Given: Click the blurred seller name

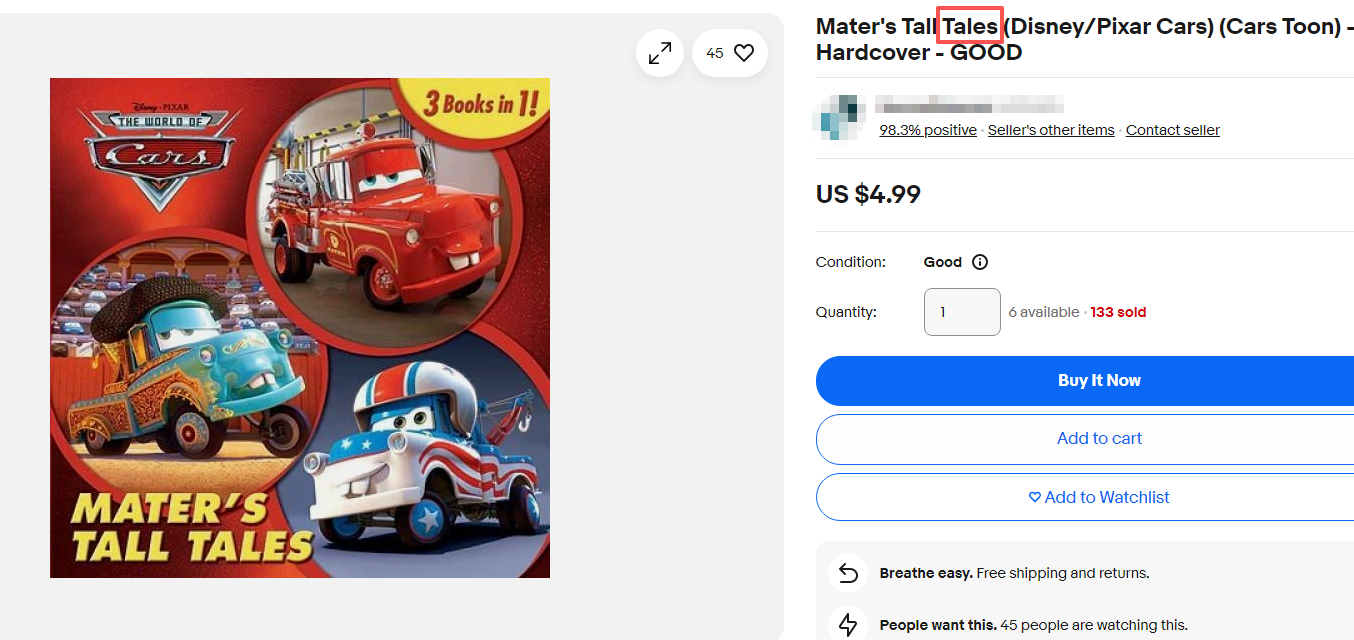Looking at the screenshot, I should click(x=968, y=105).
